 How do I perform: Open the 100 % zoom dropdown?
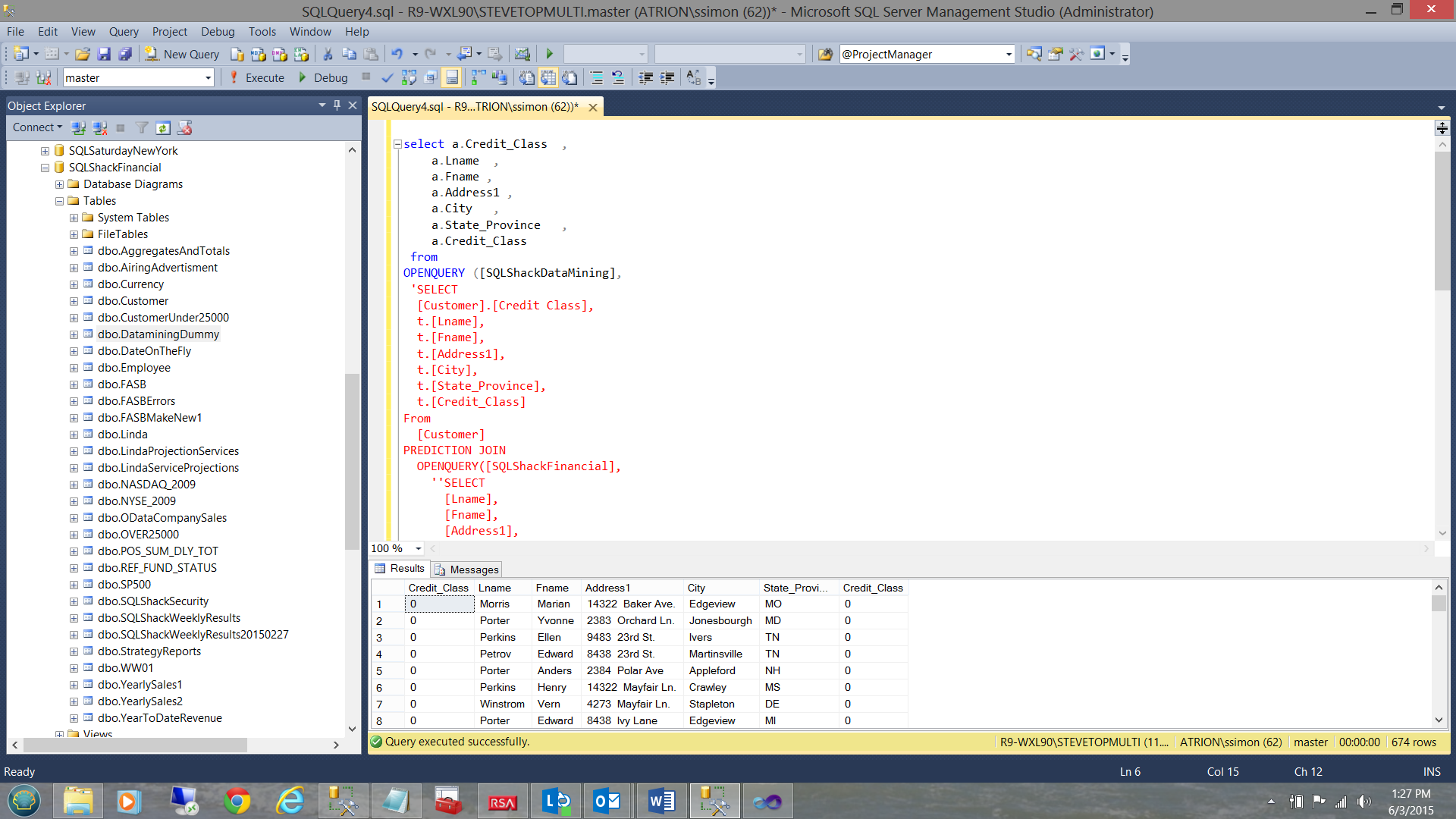pyautogui.click(x=418, y=548)
